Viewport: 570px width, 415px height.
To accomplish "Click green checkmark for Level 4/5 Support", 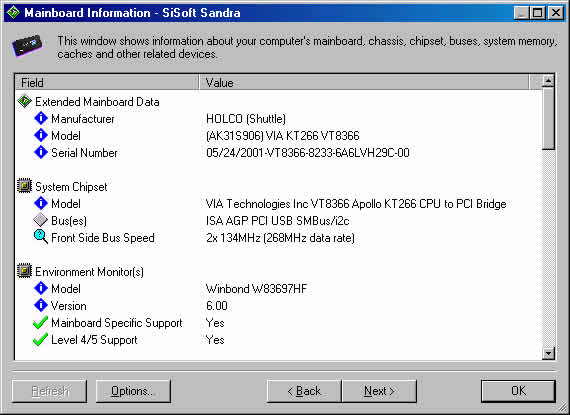I will click(40, 339).
